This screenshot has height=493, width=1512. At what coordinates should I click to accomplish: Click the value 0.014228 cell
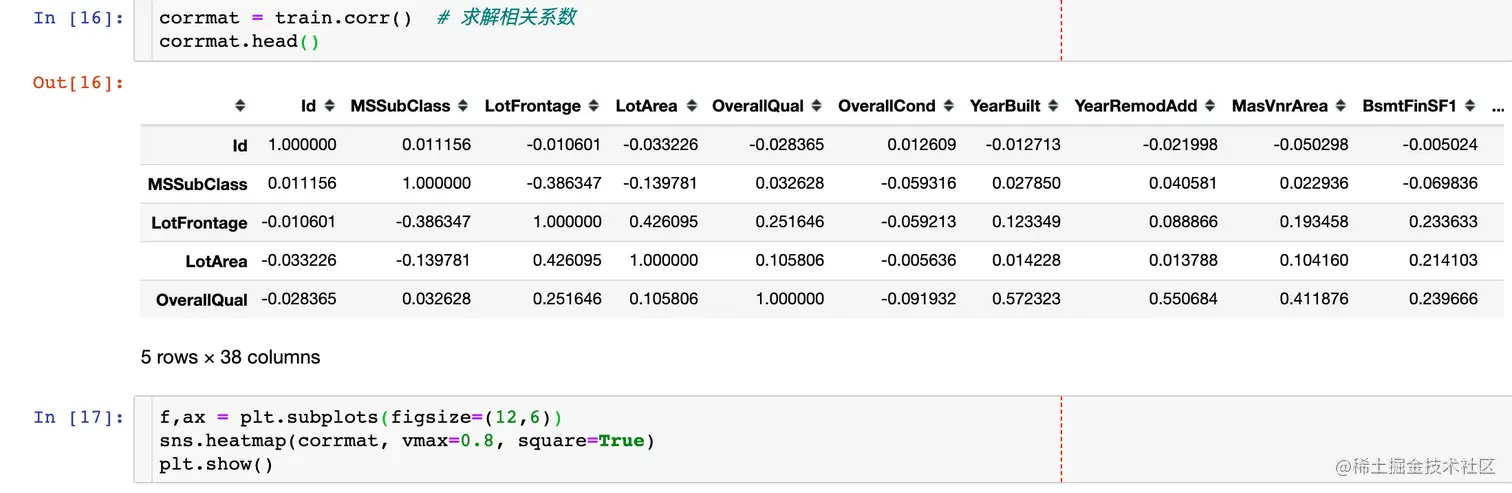(x=1026, y=260)
